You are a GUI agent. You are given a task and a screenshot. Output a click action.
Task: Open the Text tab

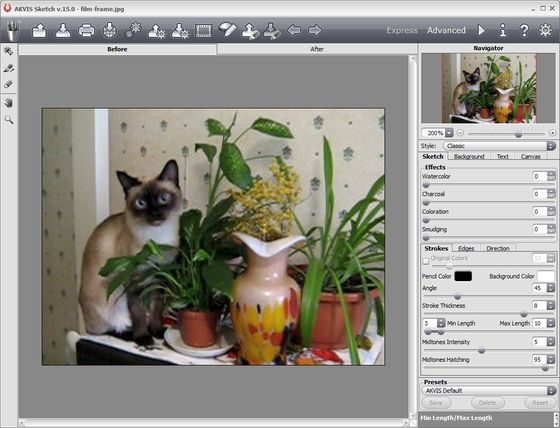[502, 156]
